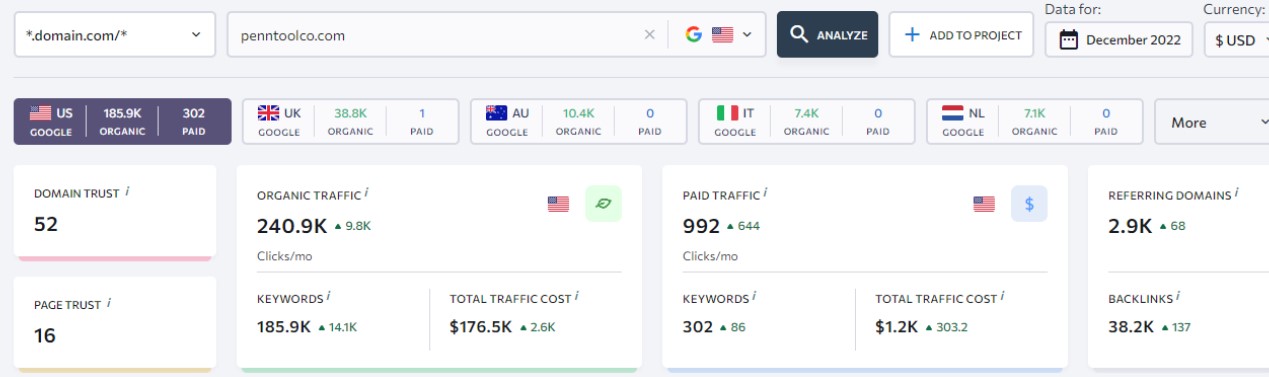Click the paid keywords value 302

[x=698, y=327]
